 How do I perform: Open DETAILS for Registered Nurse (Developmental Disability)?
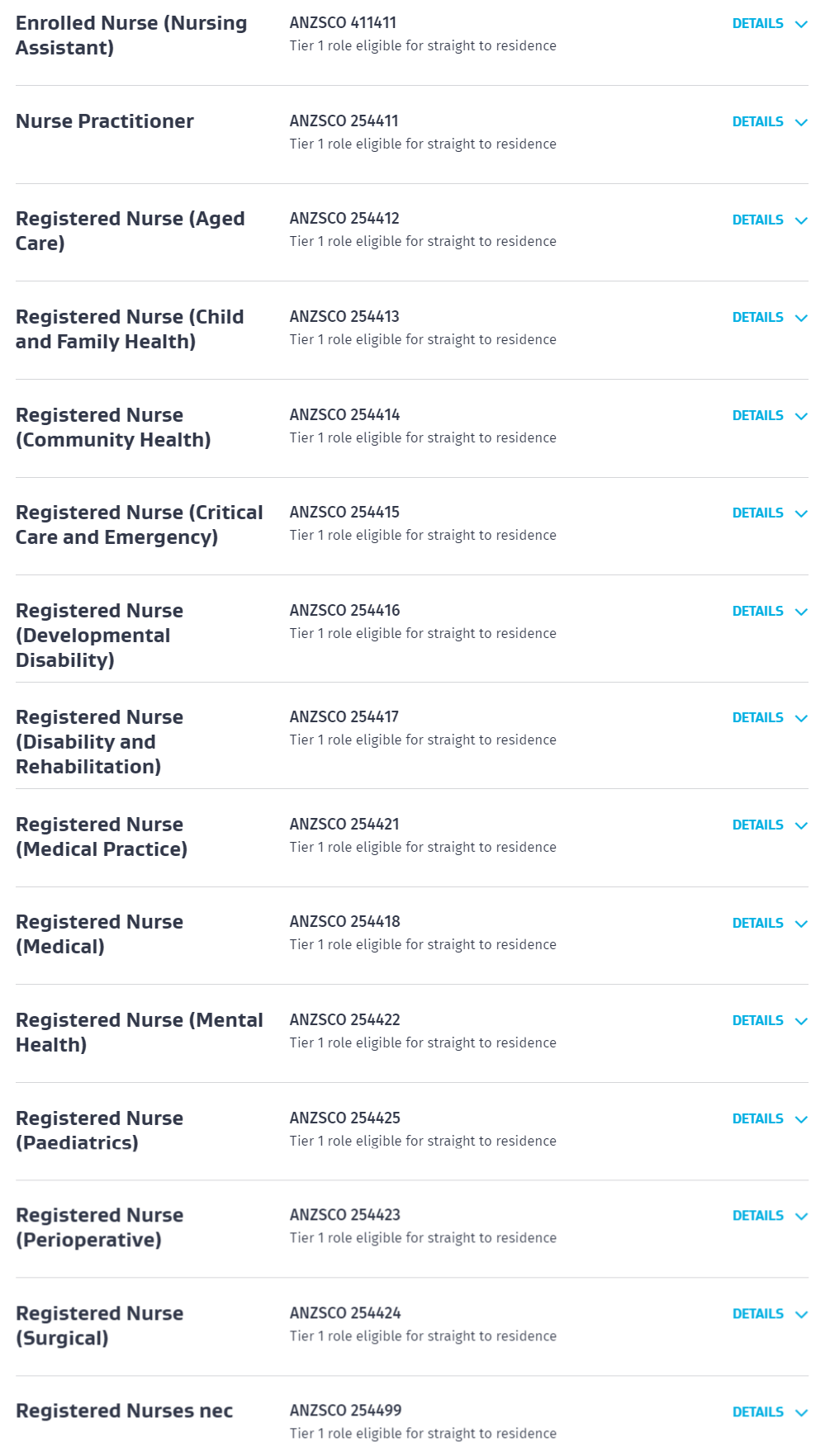(757, 611)
